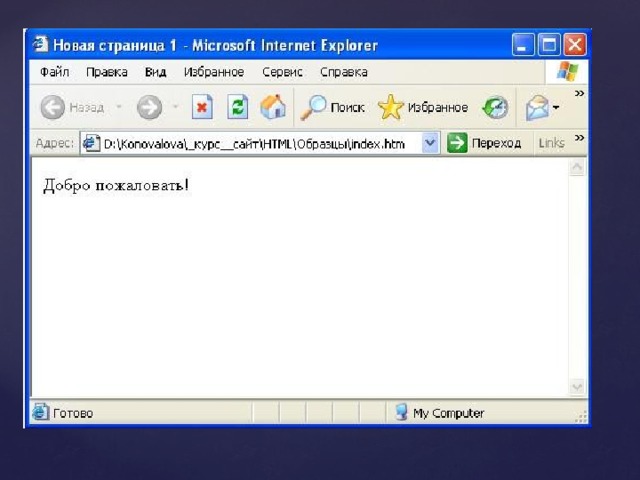Click the Links toolbar label

(551, 143)
